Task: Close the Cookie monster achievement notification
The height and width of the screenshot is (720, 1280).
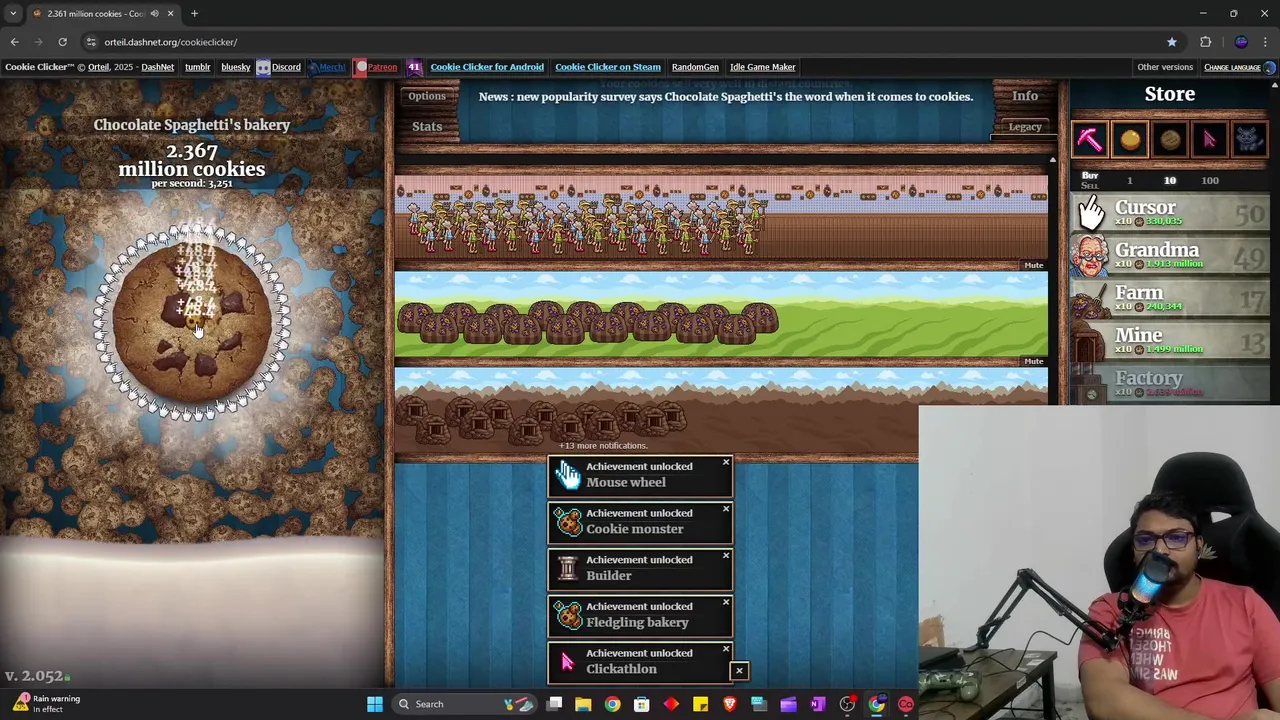Action: point(726,510)
